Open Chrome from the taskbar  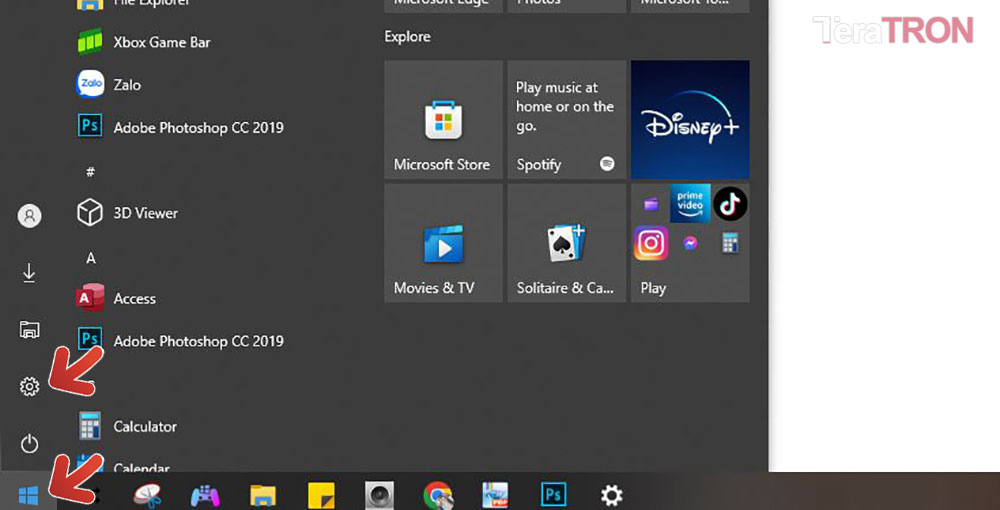point(437,495)
